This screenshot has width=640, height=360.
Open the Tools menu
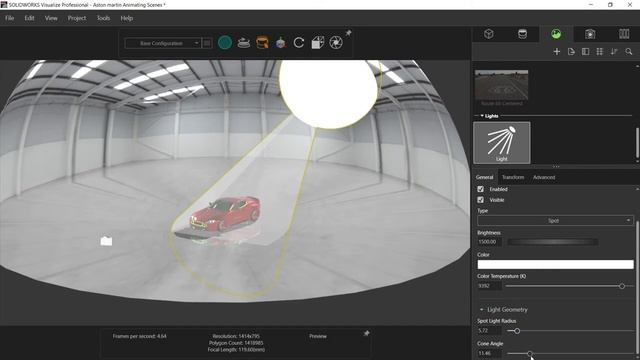click(103, 18)
